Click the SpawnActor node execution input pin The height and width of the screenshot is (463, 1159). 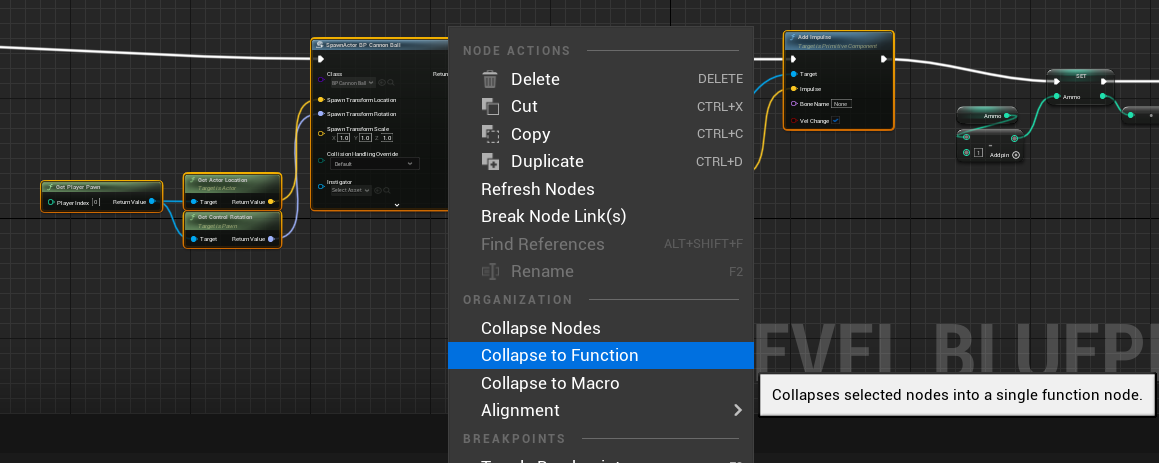click(321, 59)
